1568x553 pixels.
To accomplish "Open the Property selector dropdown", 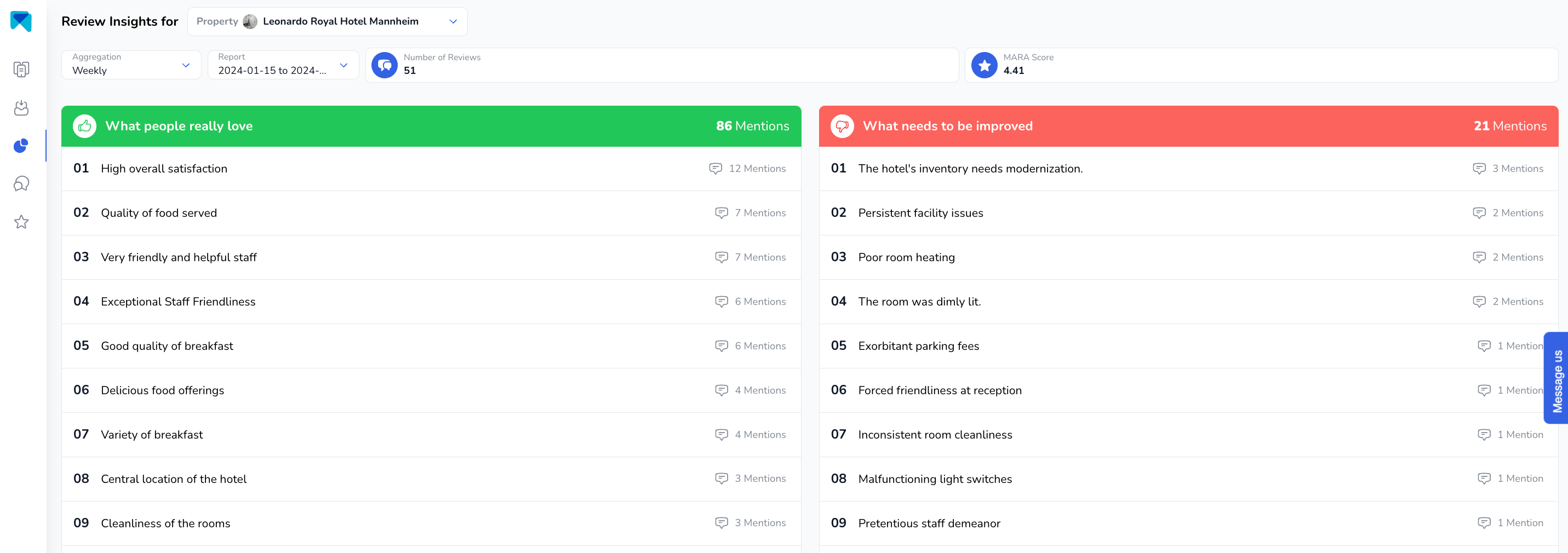I will tap(328, 22).
